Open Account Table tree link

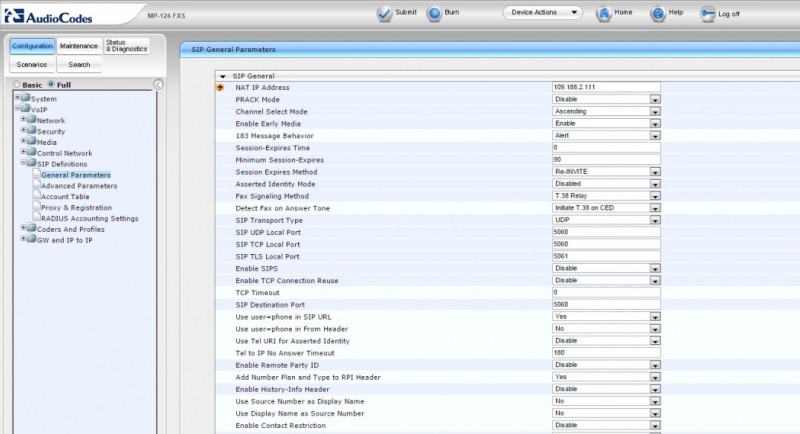[x=65, y=196]
